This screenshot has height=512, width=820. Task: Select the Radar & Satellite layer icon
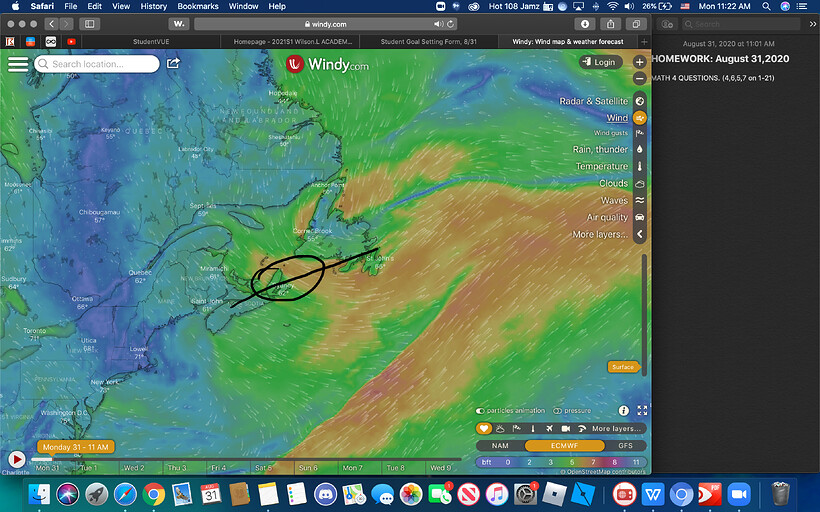point(640,101)
